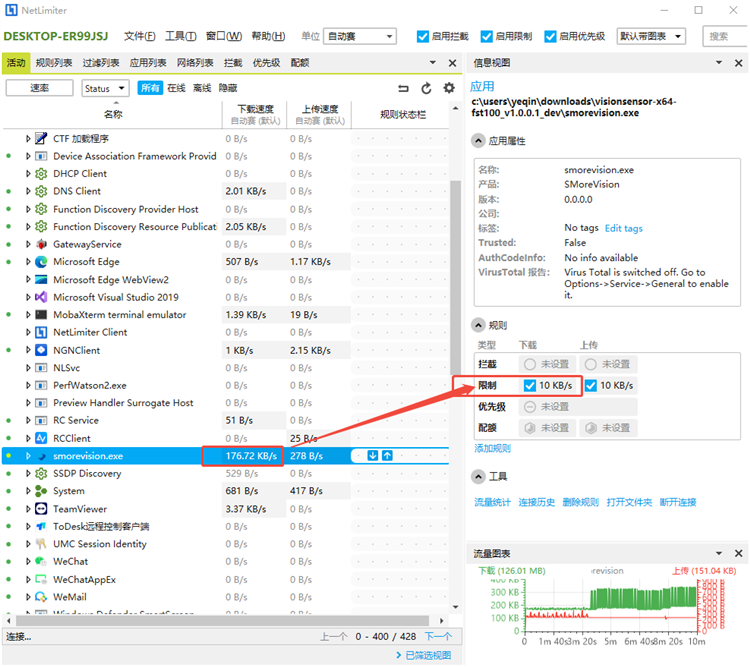Click the refresh arrow icon above the list
The image size is (750, 667).
[x=426, y=88]
